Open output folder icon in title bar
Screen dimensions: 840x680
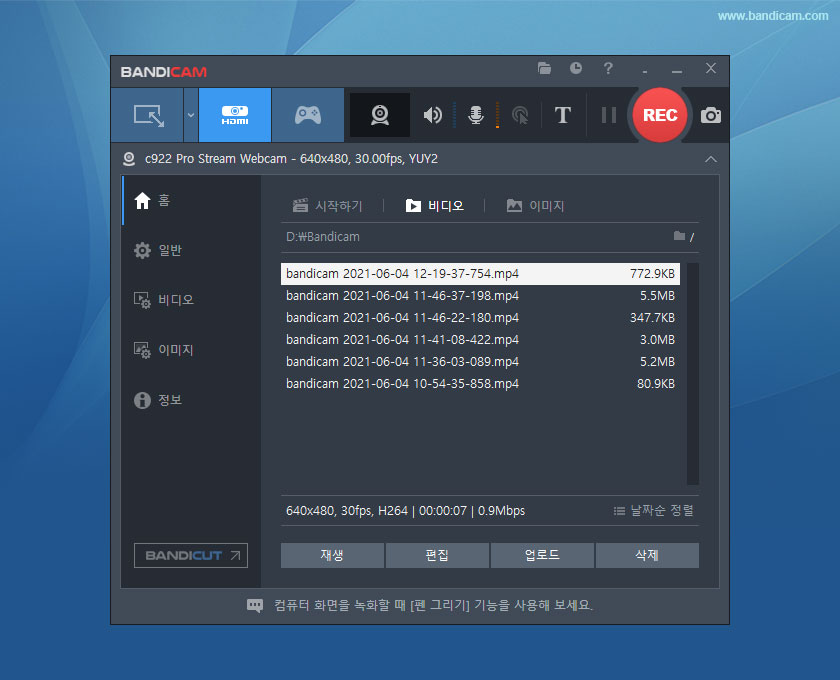coord(544,68)
